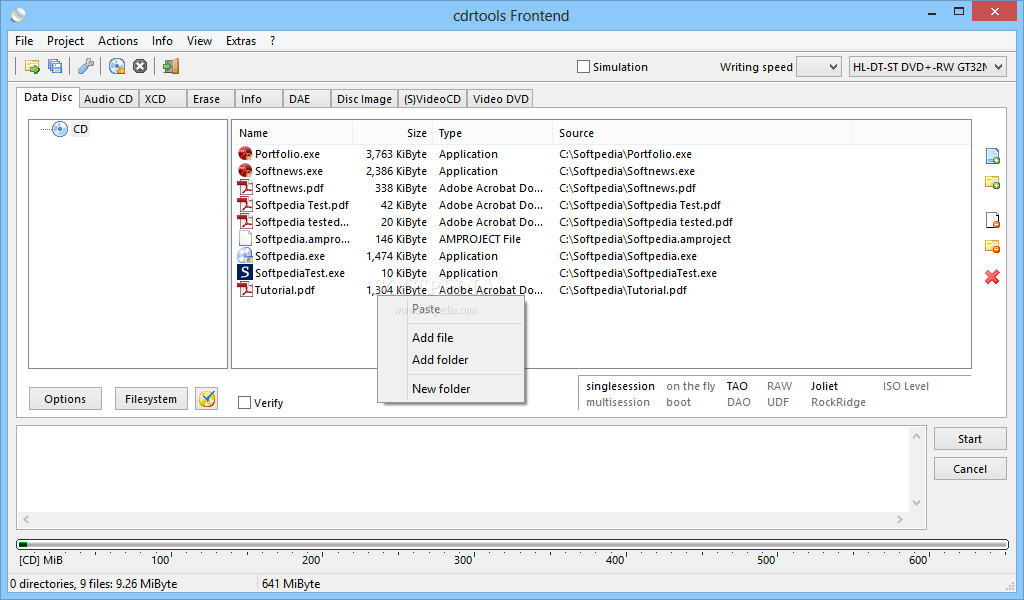The width and height of the screenshot is (1024, 600).
Task: Switch to the Video DVD tab
Action: tap(500, 99)
